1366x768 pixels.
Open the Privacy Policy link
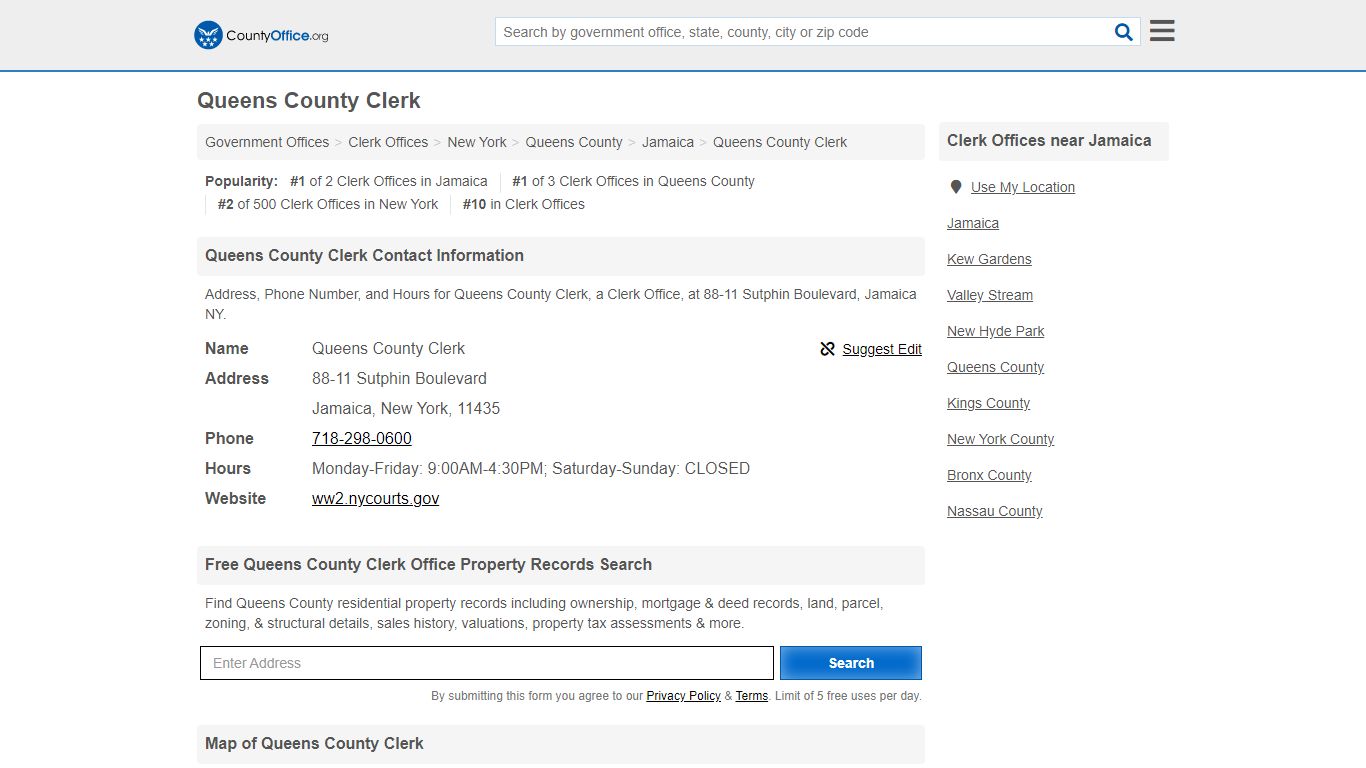tap(683, 696)
